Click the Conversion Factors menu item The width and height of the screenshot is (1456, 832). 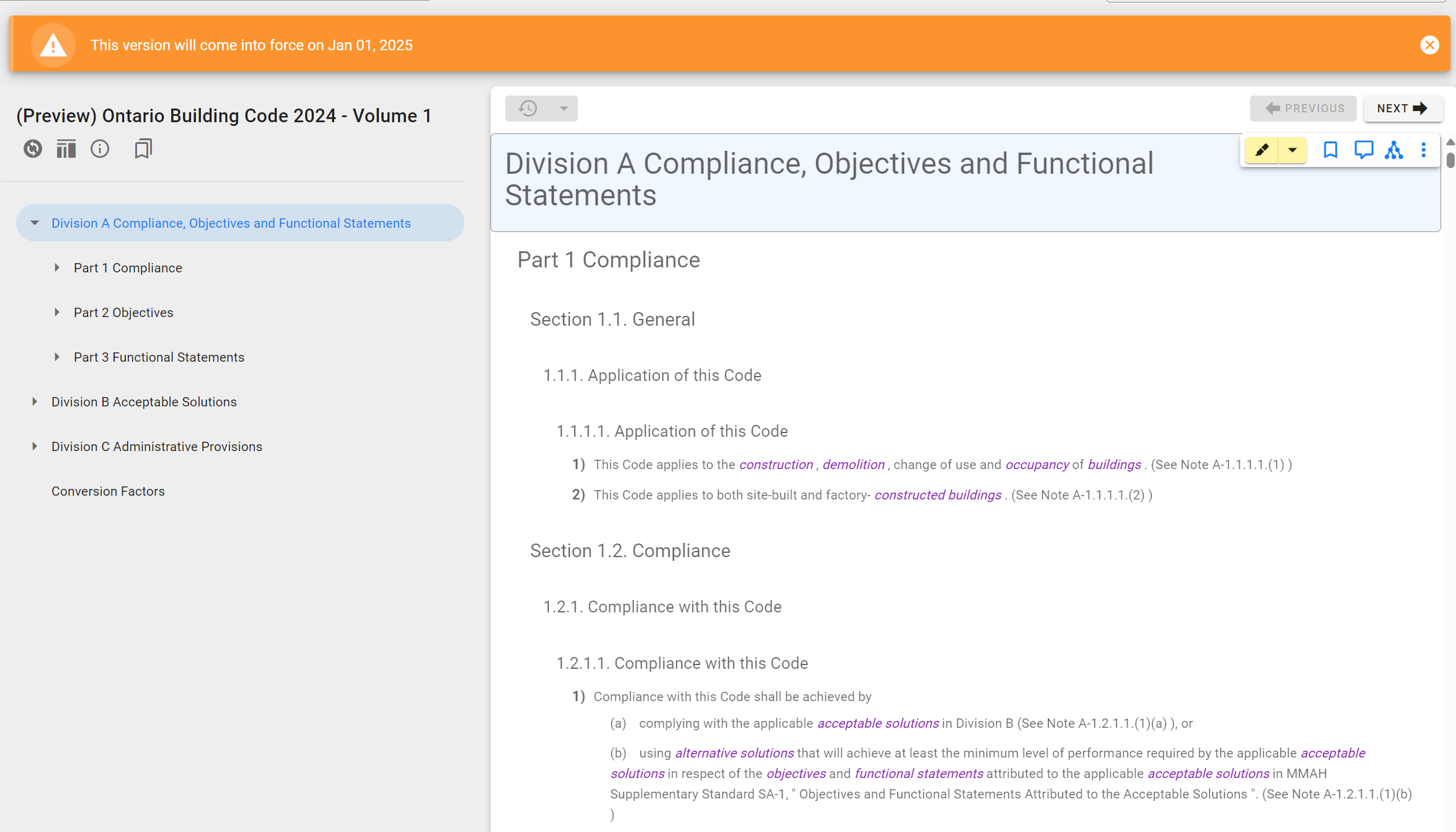pyautogui.click(x=109, y=491)
